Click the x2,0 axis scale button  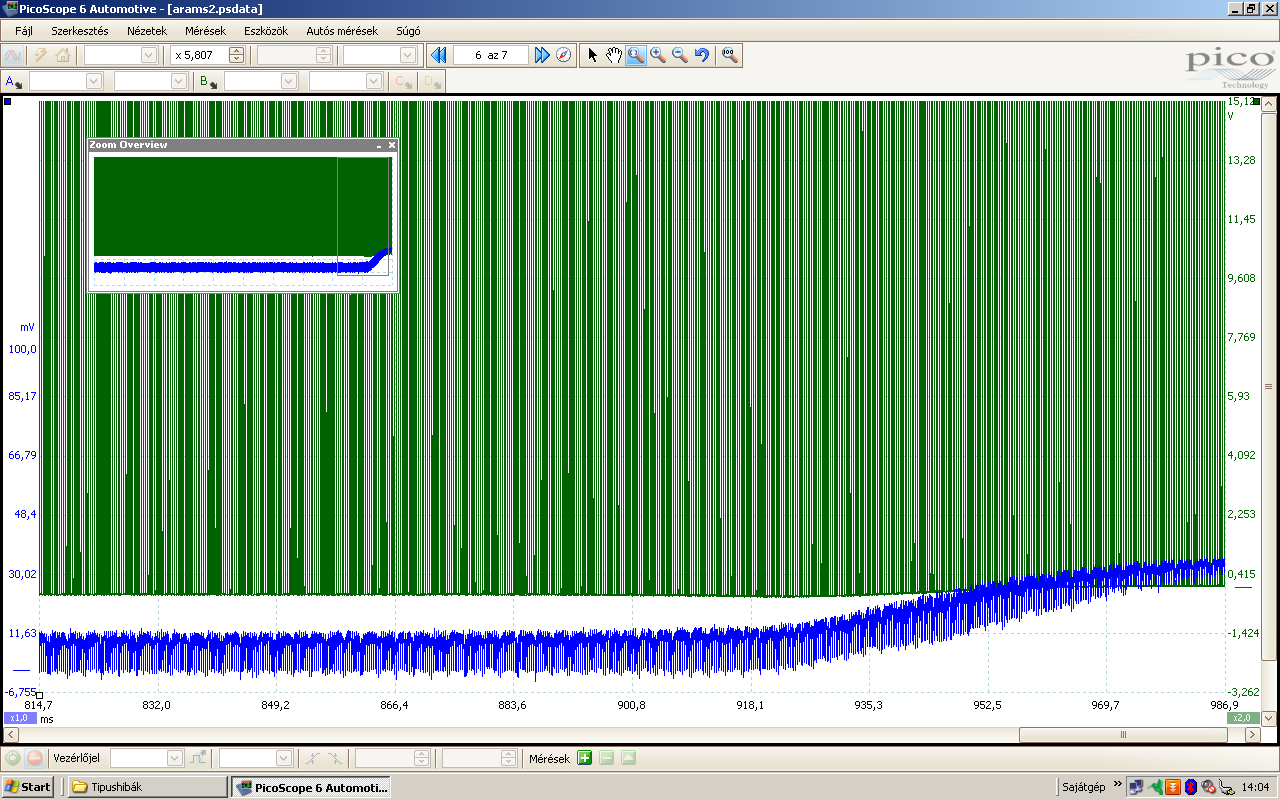(1241, 718)
